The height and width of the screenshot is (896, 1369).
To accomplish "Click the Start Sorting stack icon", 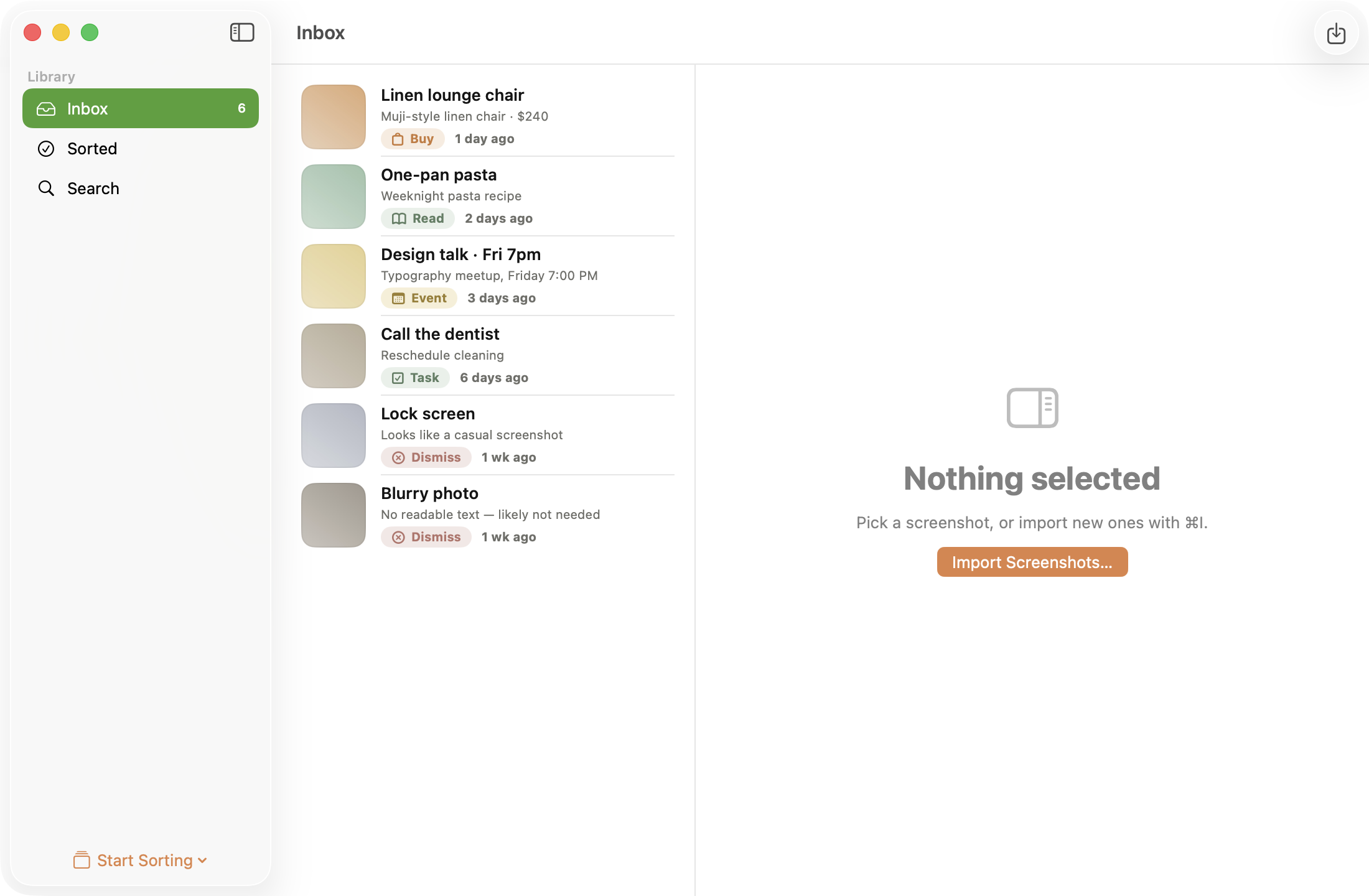I will tap(82, 860).
